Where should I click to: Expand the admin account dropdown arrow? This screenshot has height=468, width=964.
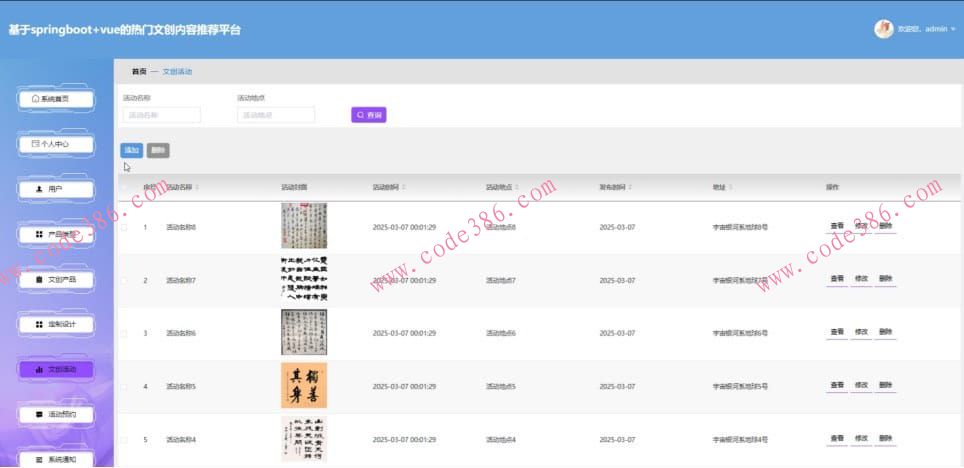[x=954, y=29]
